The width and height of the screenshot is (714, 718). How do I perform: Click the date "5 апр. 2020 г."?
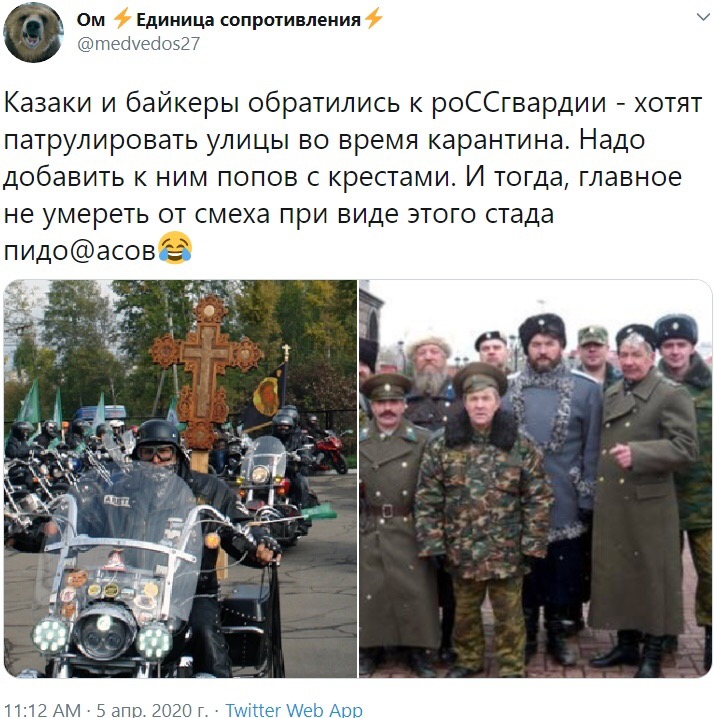click(x=153, y=709)
